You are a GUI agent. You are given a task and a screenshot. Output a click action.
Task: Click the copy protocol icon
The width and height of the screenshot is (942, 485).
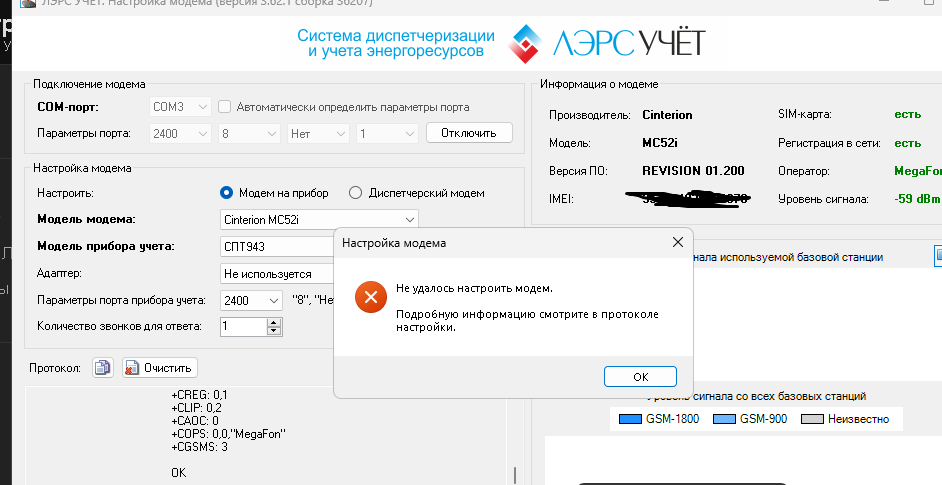(103, 368)
